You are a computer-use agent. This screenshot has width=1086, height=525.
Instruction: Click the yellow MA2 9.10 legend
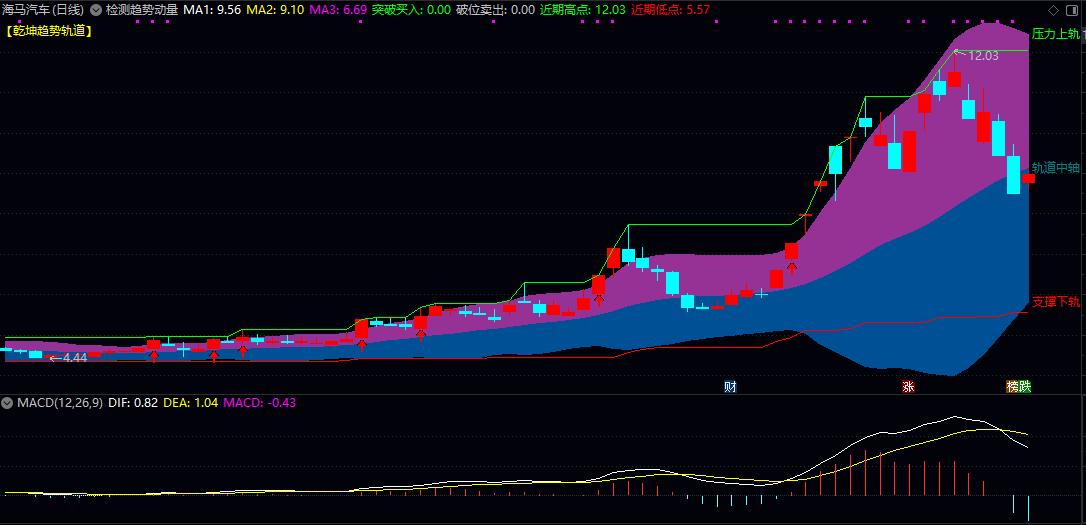click(275, 9)
